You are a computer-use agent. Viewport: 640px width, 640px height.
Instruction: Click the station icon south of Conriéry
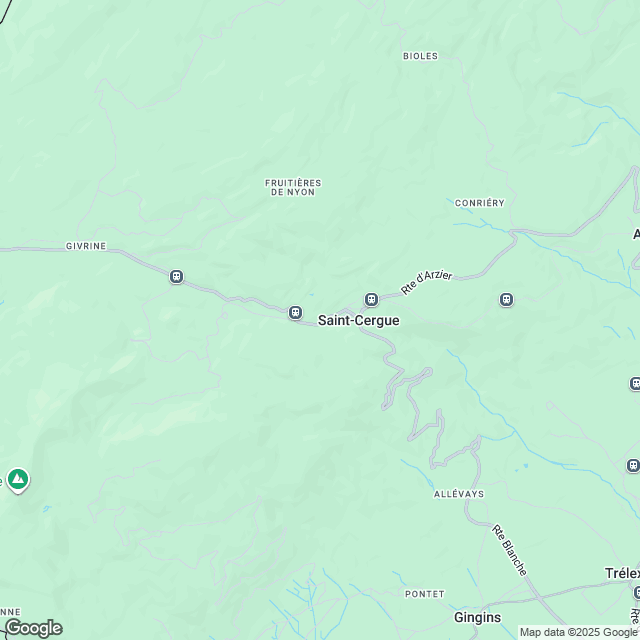click(x=507, y=300)
